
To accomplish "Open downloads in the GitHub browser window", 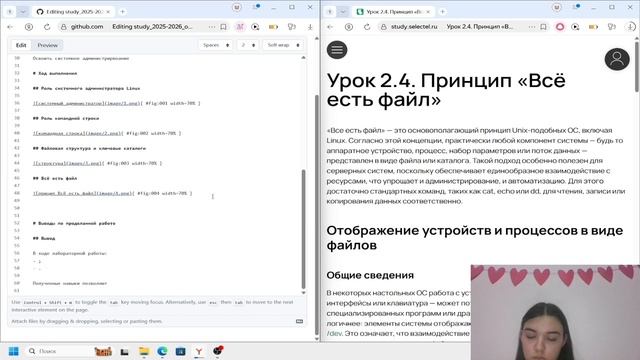I will click(x=310, y=27).
